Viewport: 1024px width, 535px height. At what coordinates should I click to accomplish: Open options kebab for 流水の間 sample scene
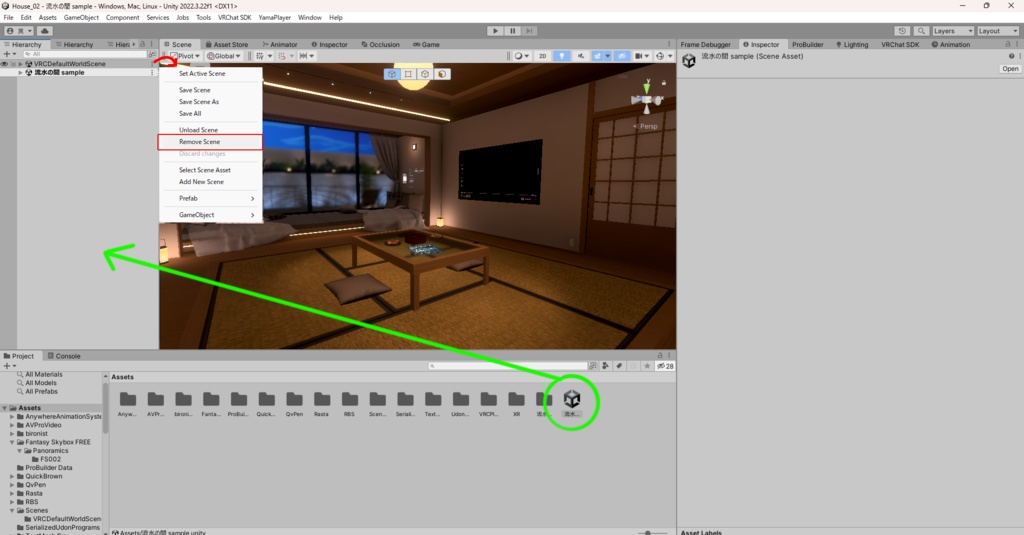pyautogui.click(x=152, y=73)
